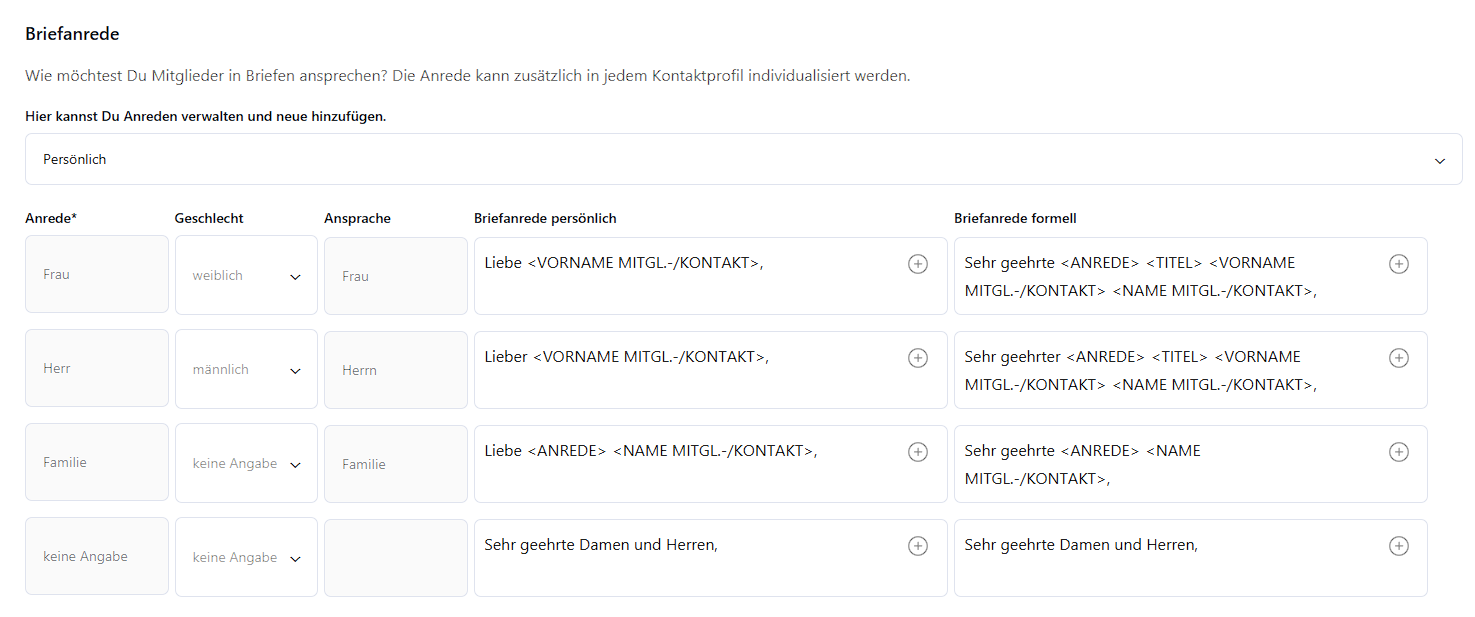Click empty Ansprache field in 'keine Angabe' row

[x=396, y=558]
